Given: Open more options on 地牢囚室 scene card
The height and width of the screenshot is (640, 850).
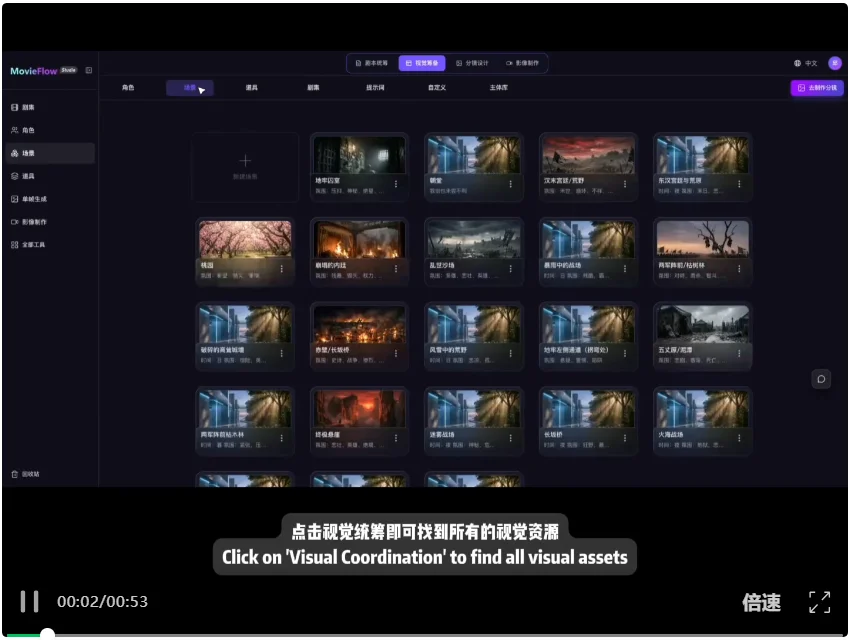Looking at the screenshot, I should point(396,184).
